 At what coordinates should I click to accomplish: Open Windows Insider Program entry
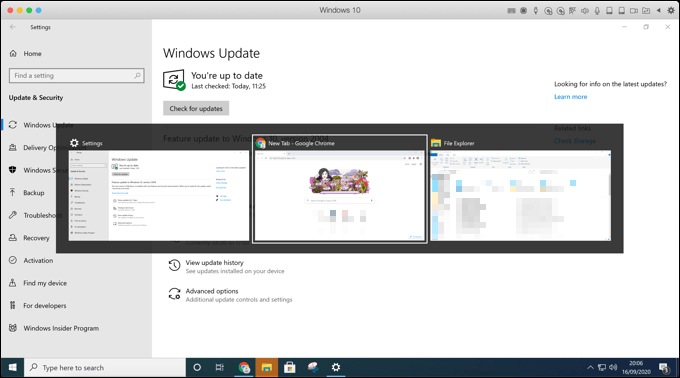[61, 328]
